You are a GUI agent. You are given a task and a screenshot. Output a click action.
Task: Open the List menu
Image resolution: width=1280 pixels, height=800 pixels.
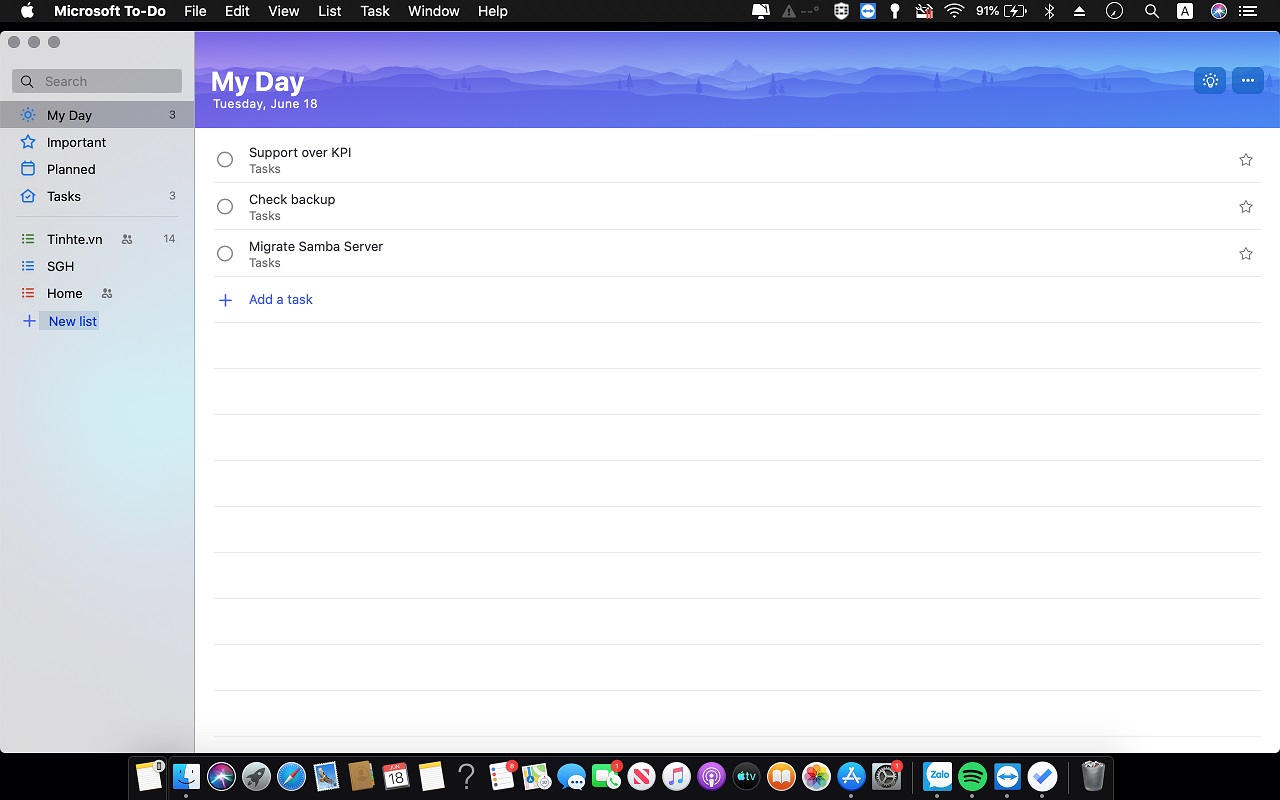329,11
